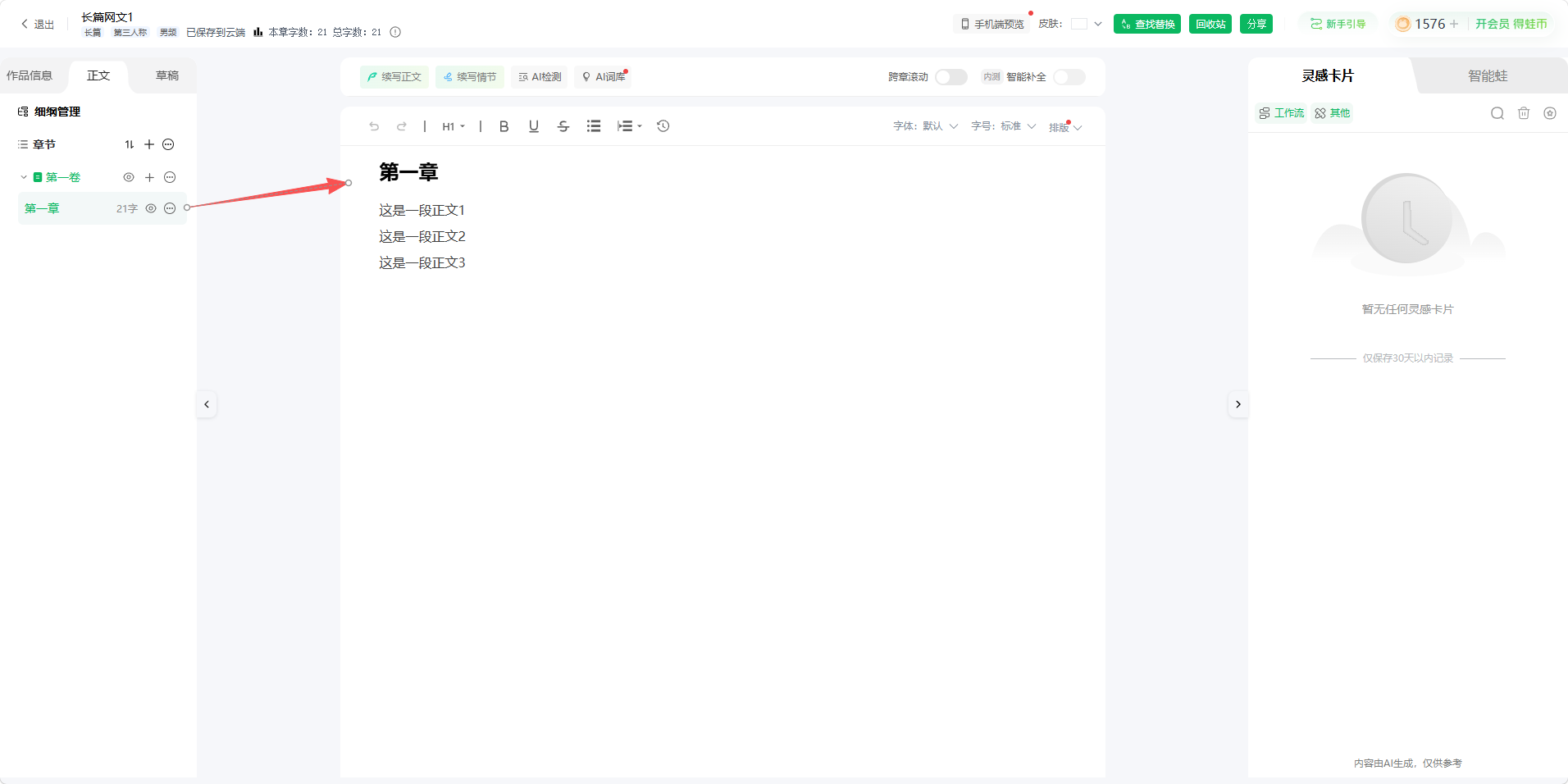The image size is (1568, 784).
Task: Collapse the left sidebar panel
Action: coord(207,404)
